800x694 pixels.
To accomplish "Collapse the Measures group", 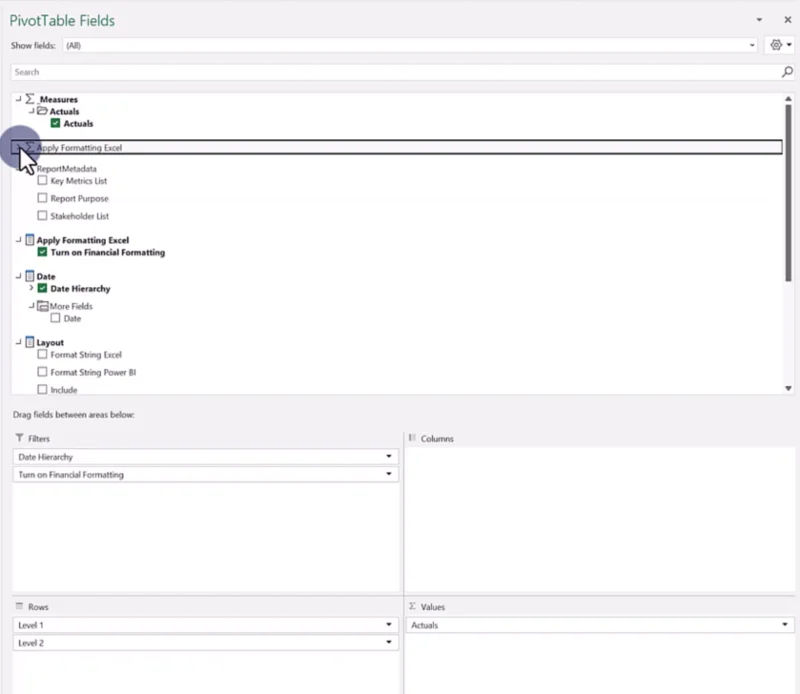I will (18, 98).
